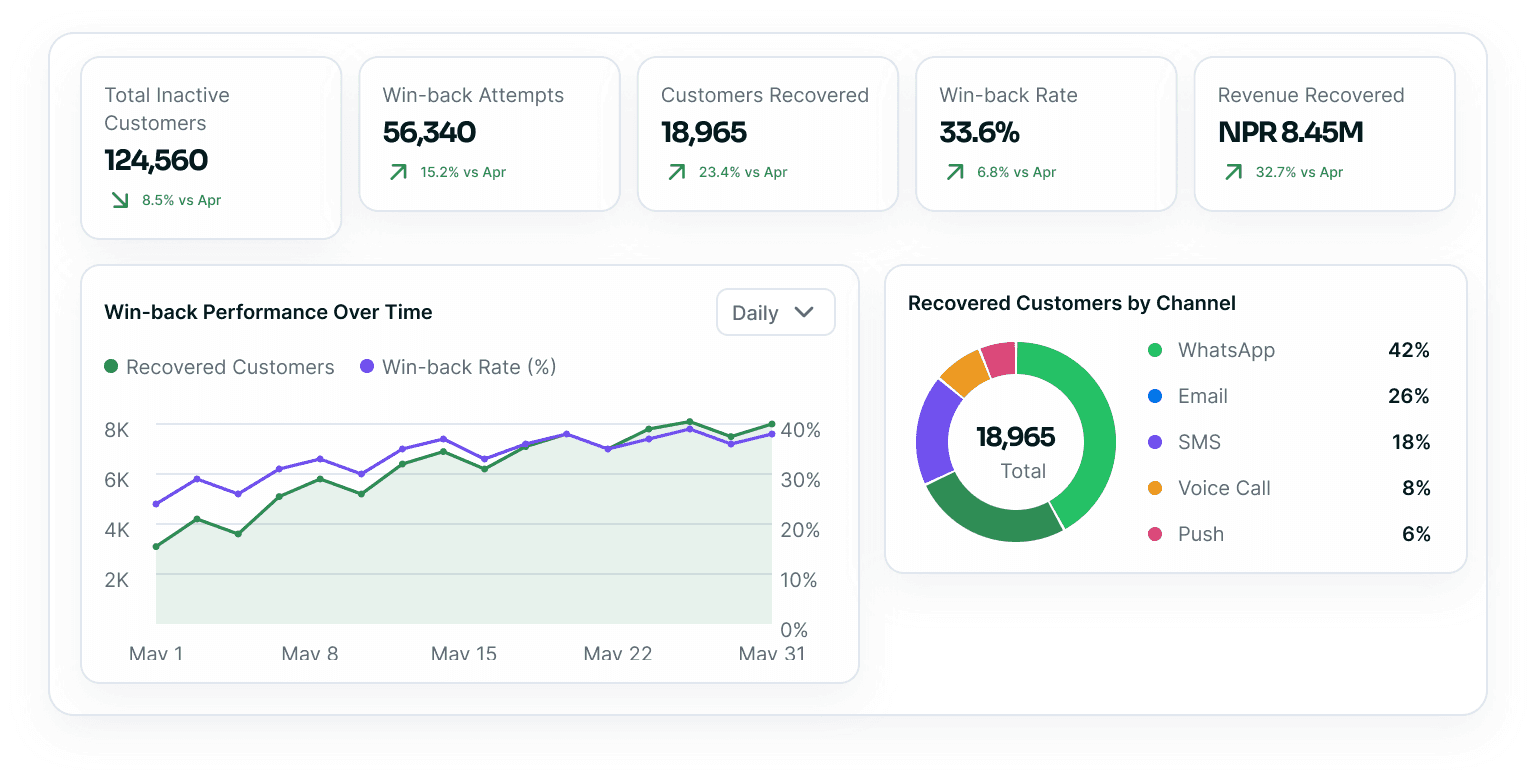Toggle the Win-back Rate (%) legend item

(x=458, y=367)
